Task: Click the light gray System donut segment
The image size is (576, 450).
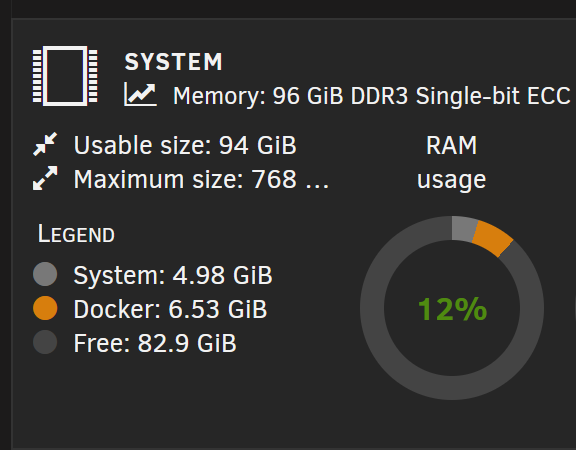Action: point(464,229)
